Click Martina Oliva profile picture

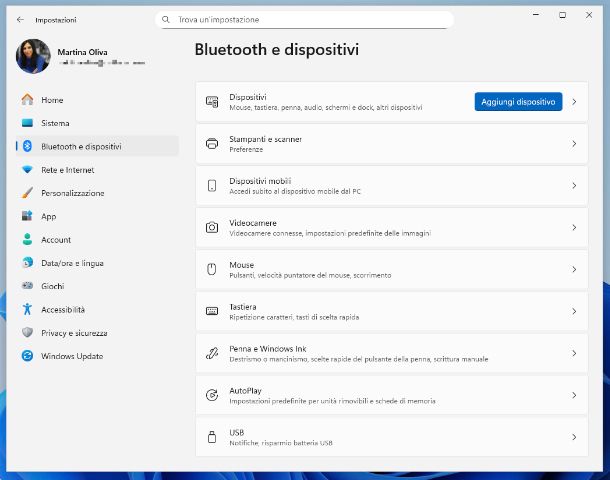[33, 56]
